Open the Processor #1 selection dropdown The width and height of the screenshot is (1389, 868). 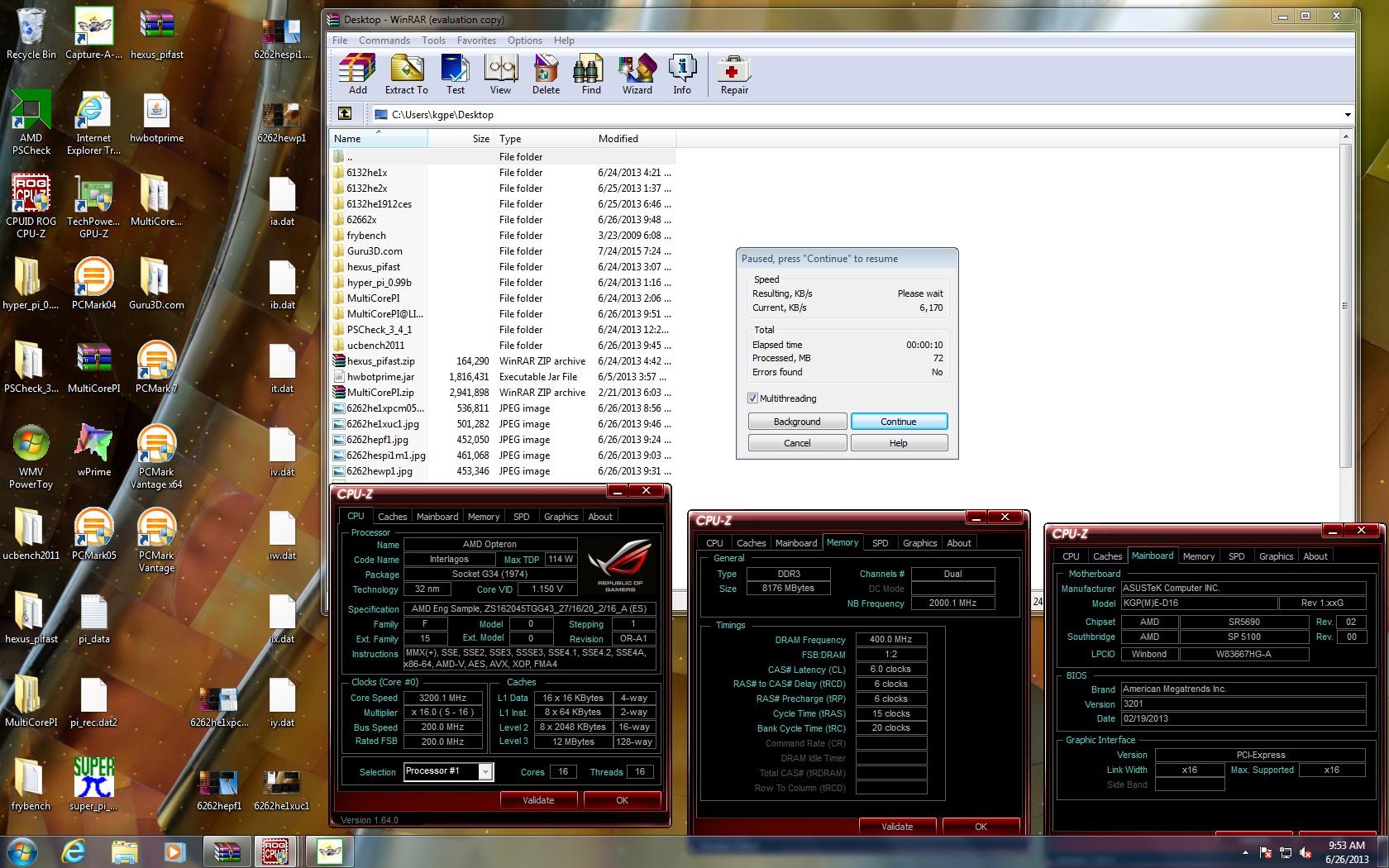(486, 771)
